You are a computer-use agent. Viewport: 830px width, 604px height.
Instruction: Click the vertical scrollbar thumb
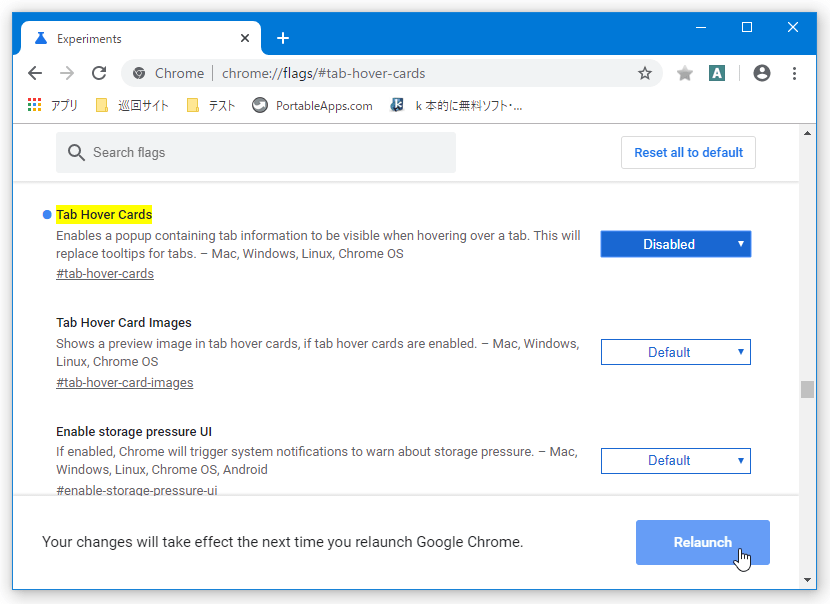(807, 389)
